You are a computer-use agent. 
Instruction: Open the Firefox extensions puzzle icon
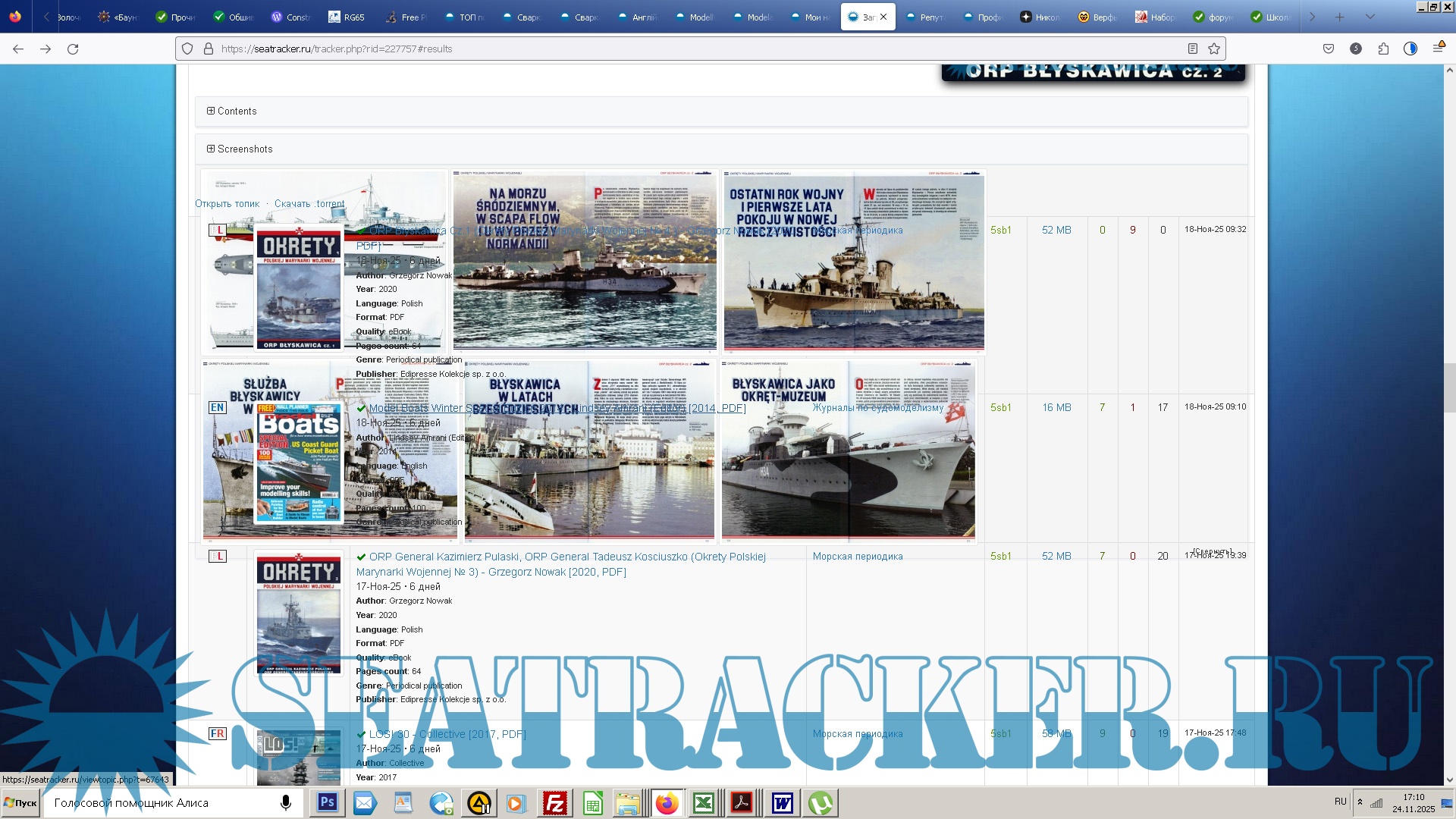point(1383,49)
